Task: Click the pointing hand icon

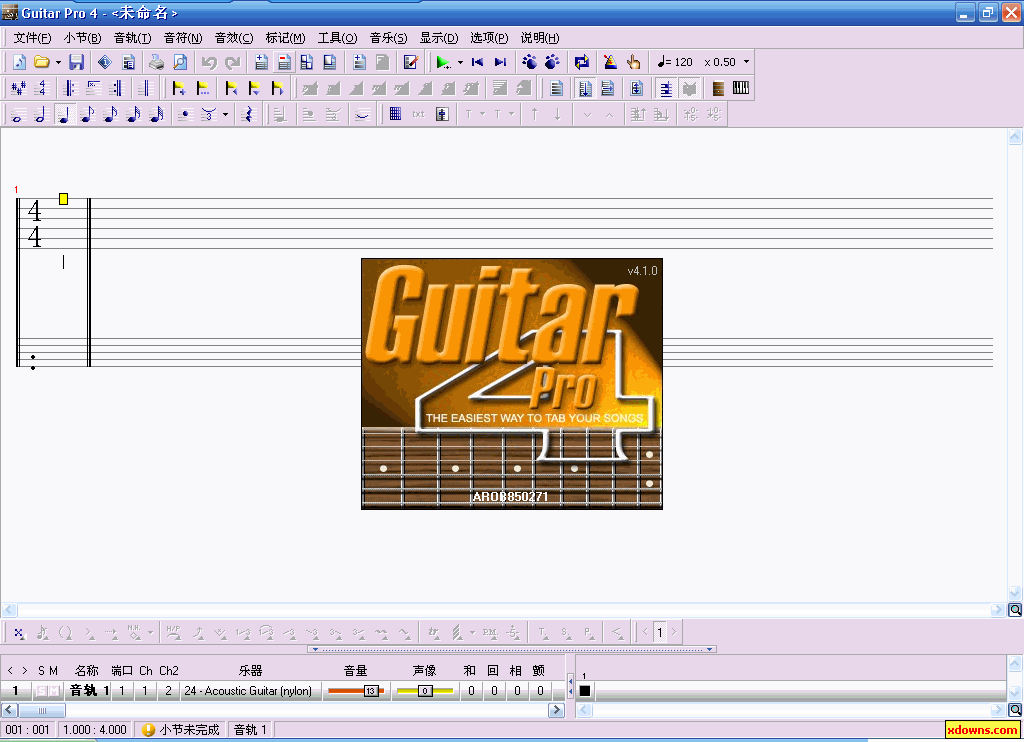Action: [633, 62]
